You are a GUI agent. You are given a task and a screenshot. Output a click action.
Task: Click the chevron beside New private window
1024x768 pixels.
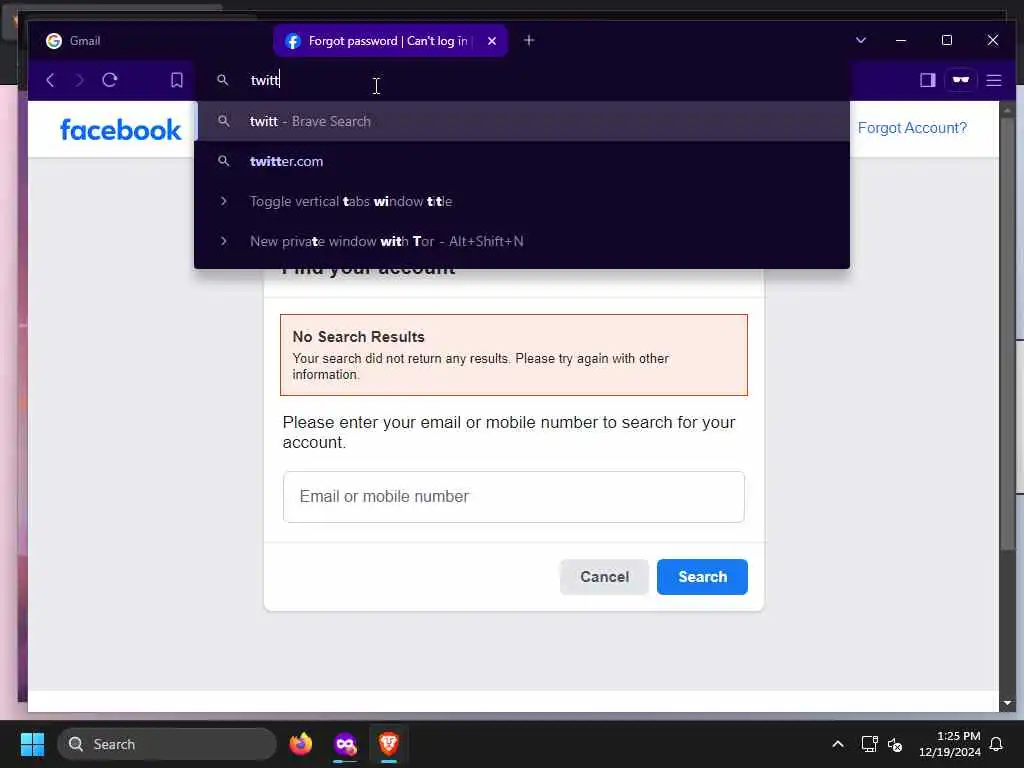click(x=223, y=241)
